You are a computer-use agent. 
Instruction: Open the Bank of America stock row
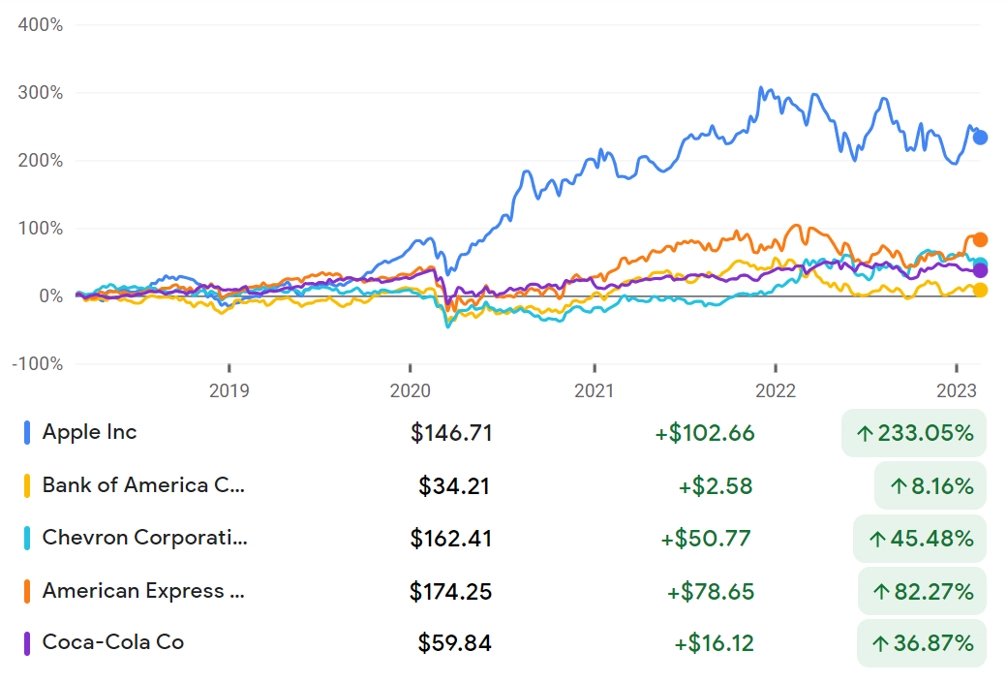[504, 486]
